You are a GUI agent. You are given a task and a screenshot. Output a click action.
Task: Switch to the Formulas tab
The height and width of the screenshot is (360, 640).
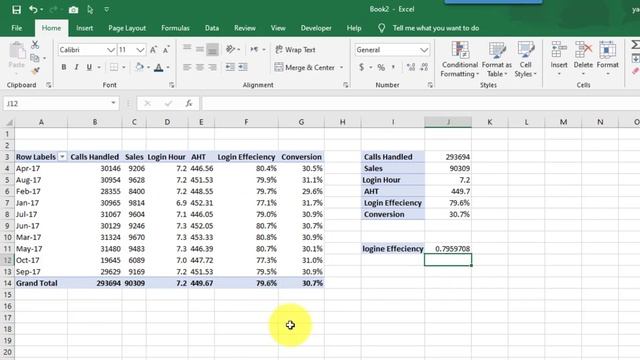(175, 28)
